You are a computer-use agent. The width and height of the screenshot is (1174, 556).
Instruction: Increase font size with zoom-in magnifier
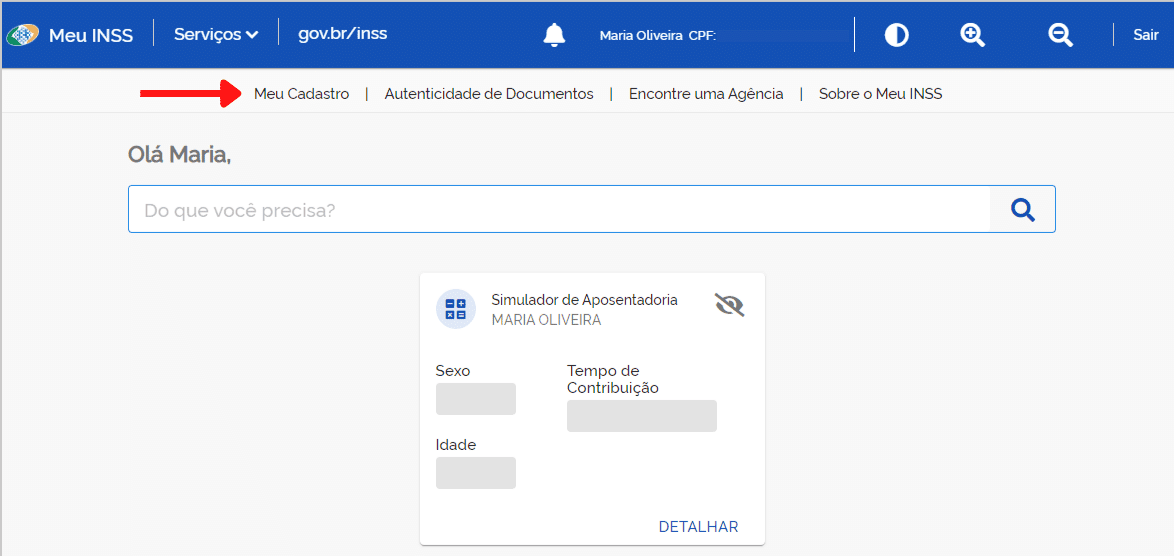coord(972,35)
